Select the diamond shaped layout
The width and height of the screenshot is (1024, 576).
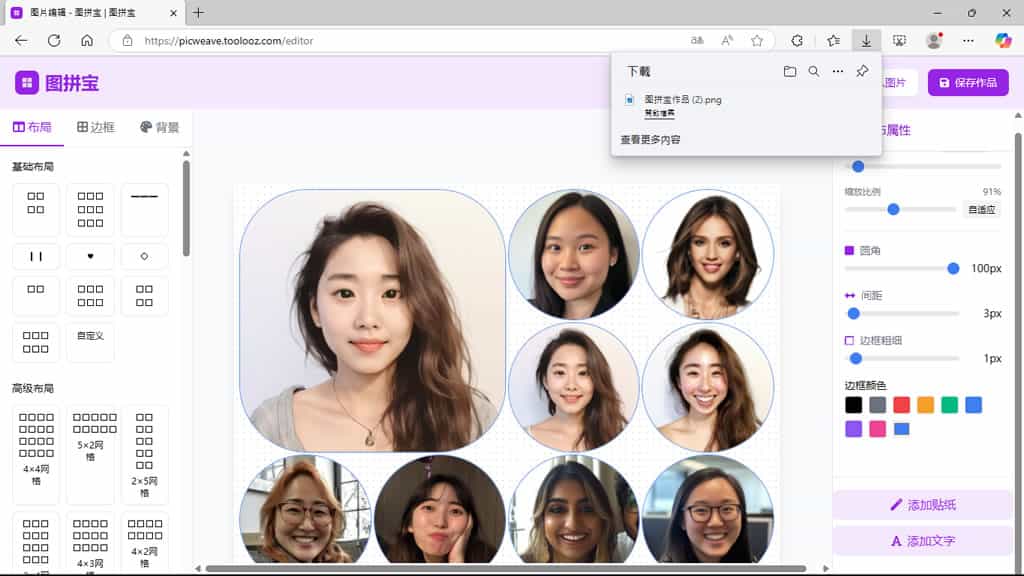click(144, 257)
